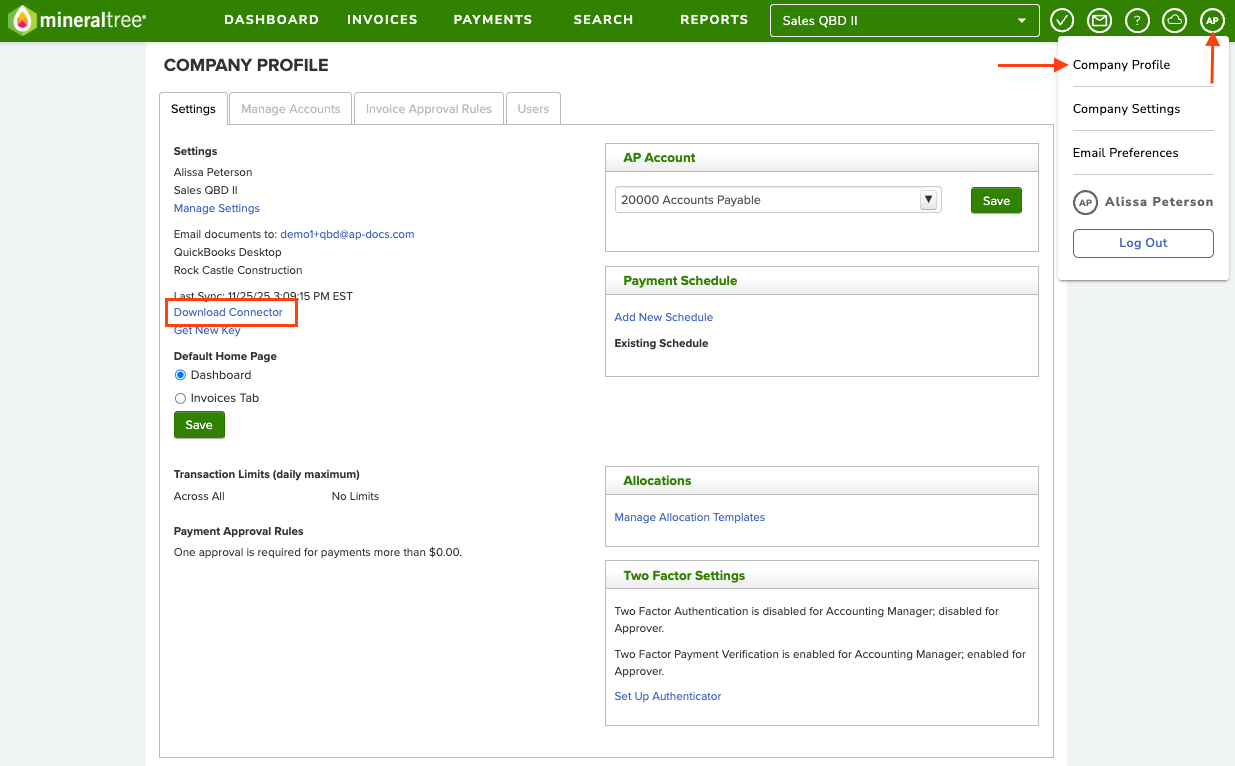Open the Sales QBD II company dropdown
1235x766 pixels.
[904, 20]
